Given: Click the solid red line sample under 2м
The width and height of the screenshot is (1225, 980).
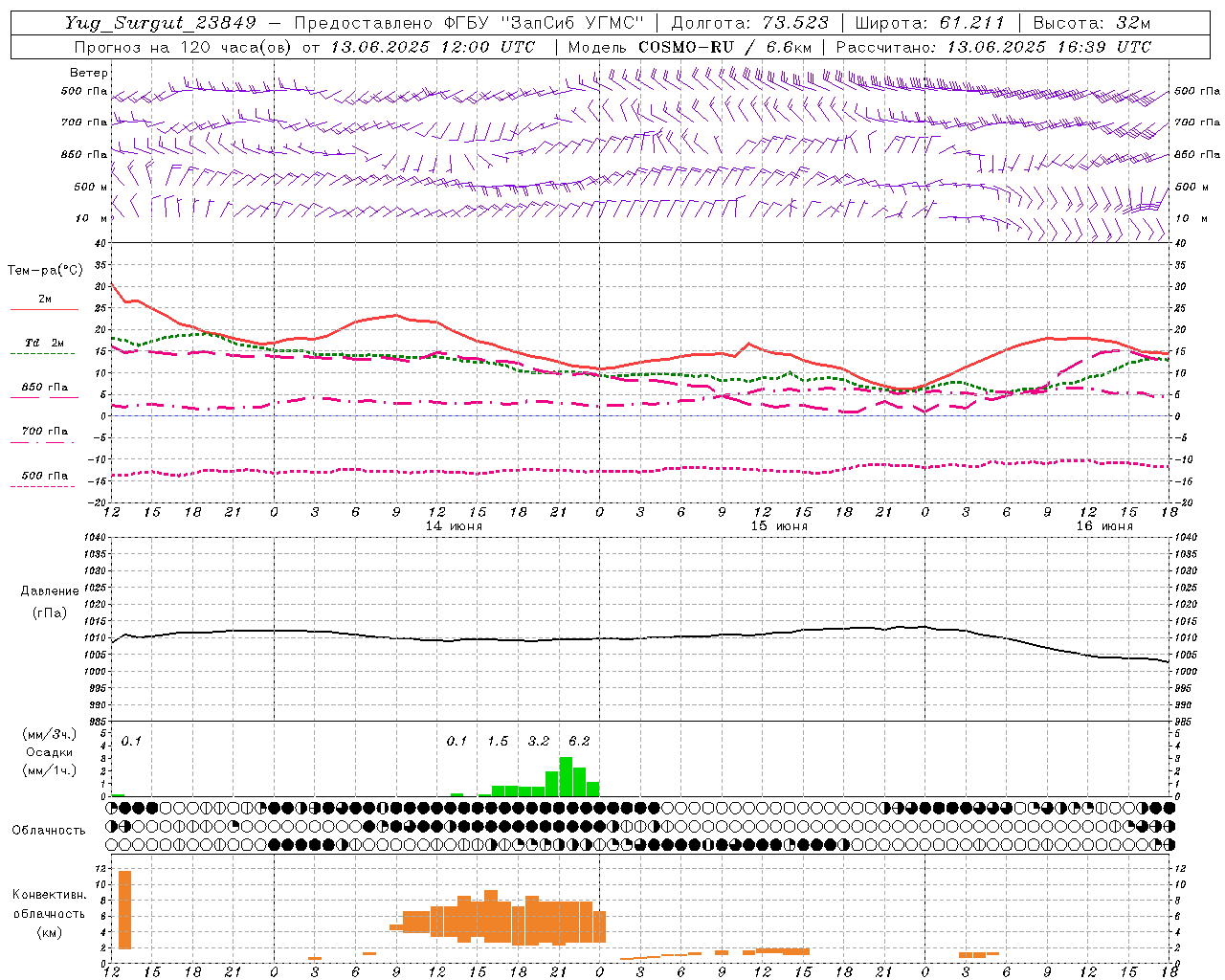Looking at the screenshot, I should tap(45, 309).
